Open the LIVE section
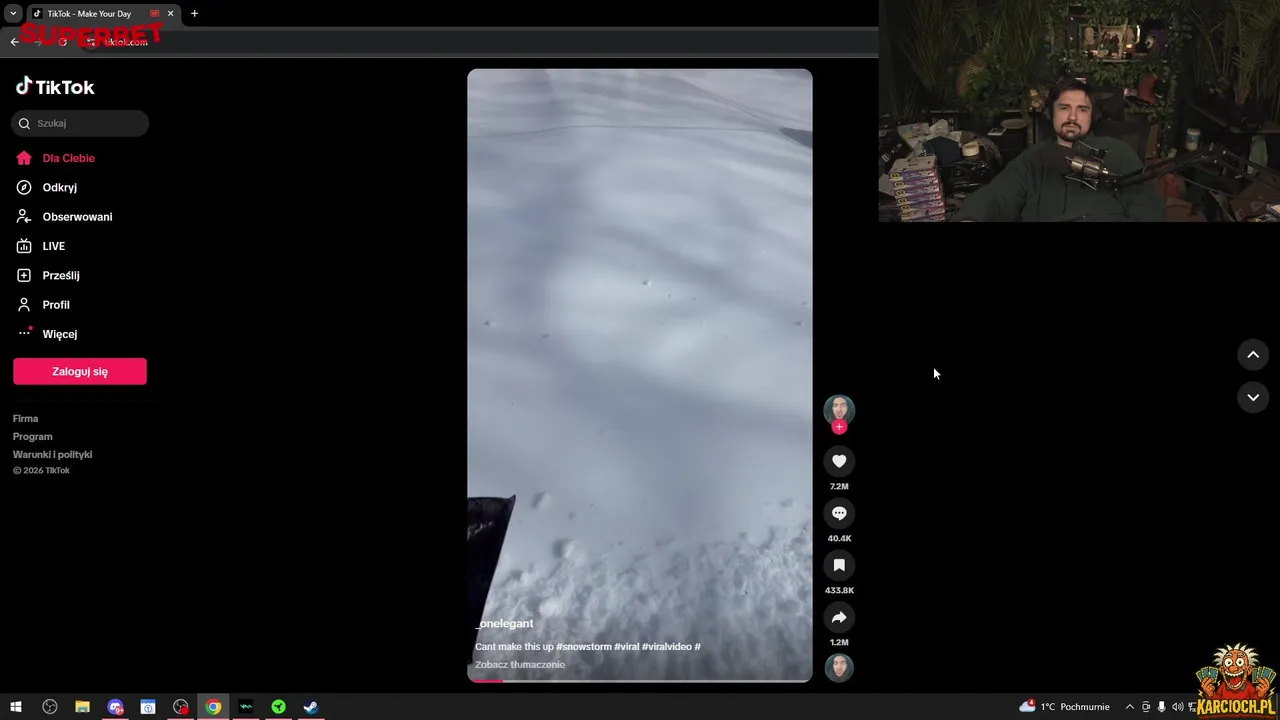Image resolution: width=1280 pixels, height=720 pixels. (x=53, y=246)
